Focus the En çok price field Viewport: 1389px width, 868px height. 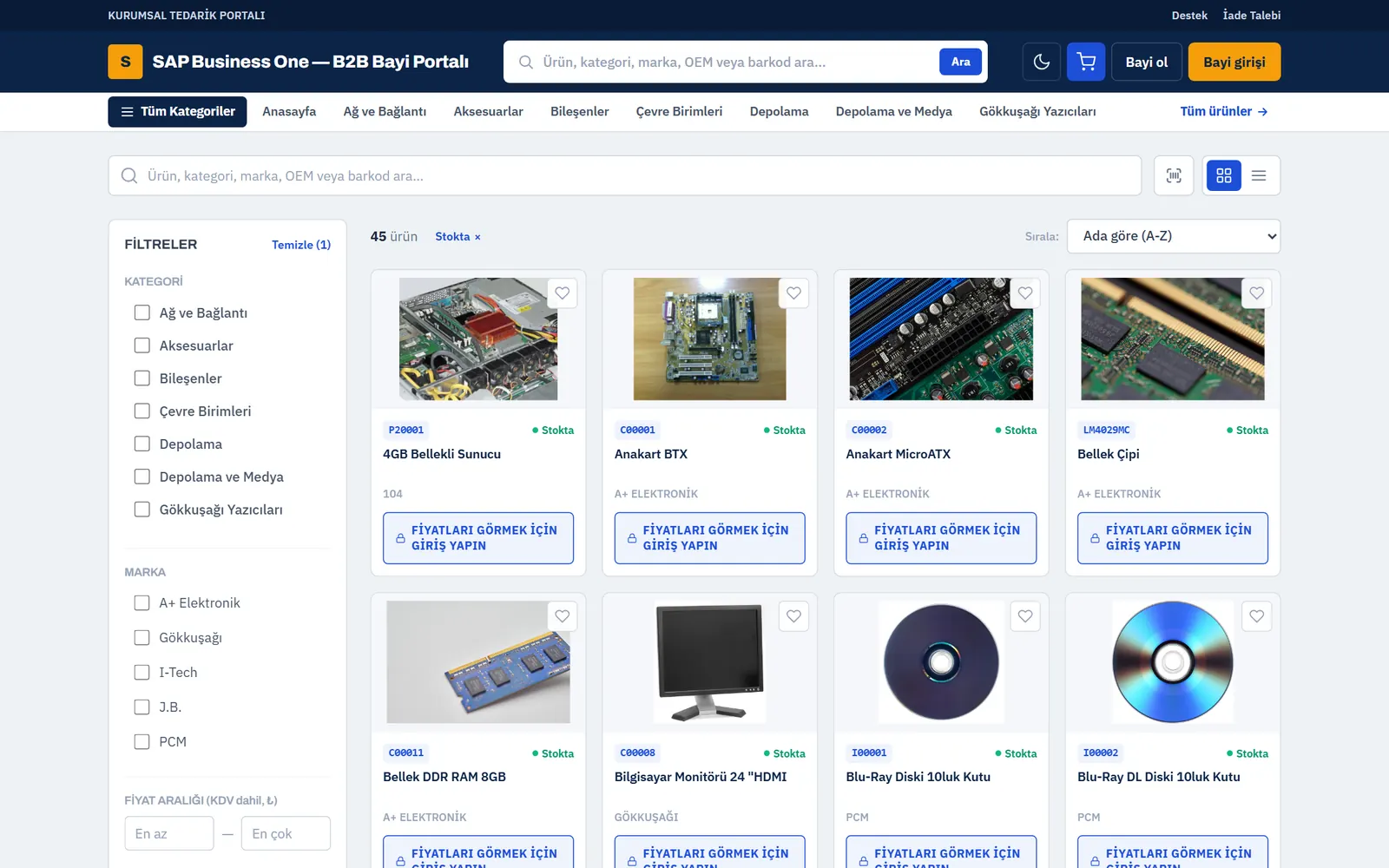pos(286,833)
